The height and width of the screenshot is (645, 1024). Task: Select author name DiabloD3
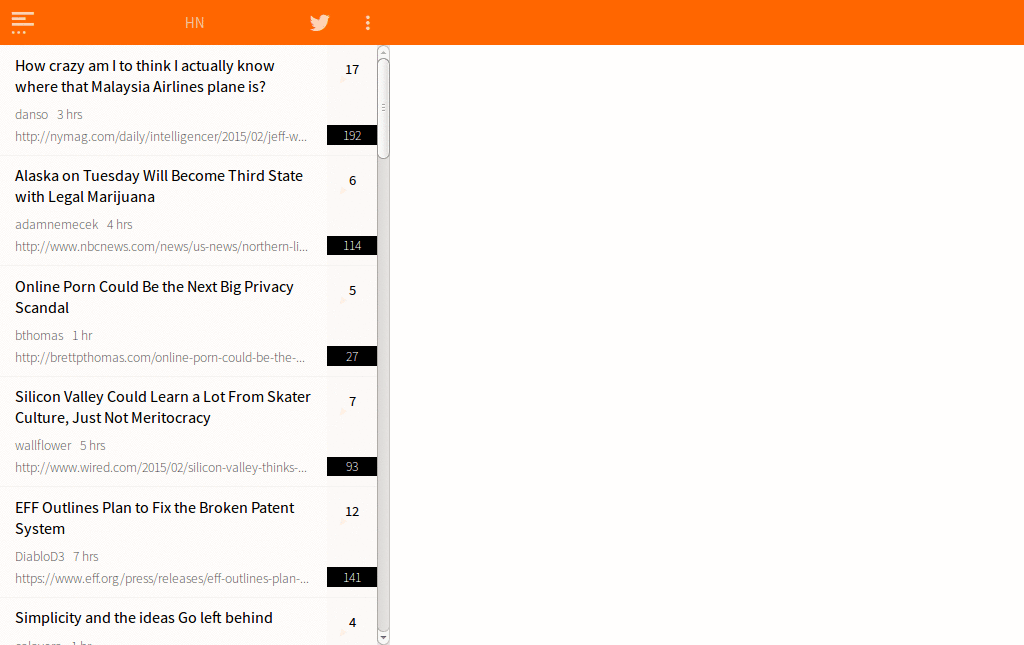(40, 556)
